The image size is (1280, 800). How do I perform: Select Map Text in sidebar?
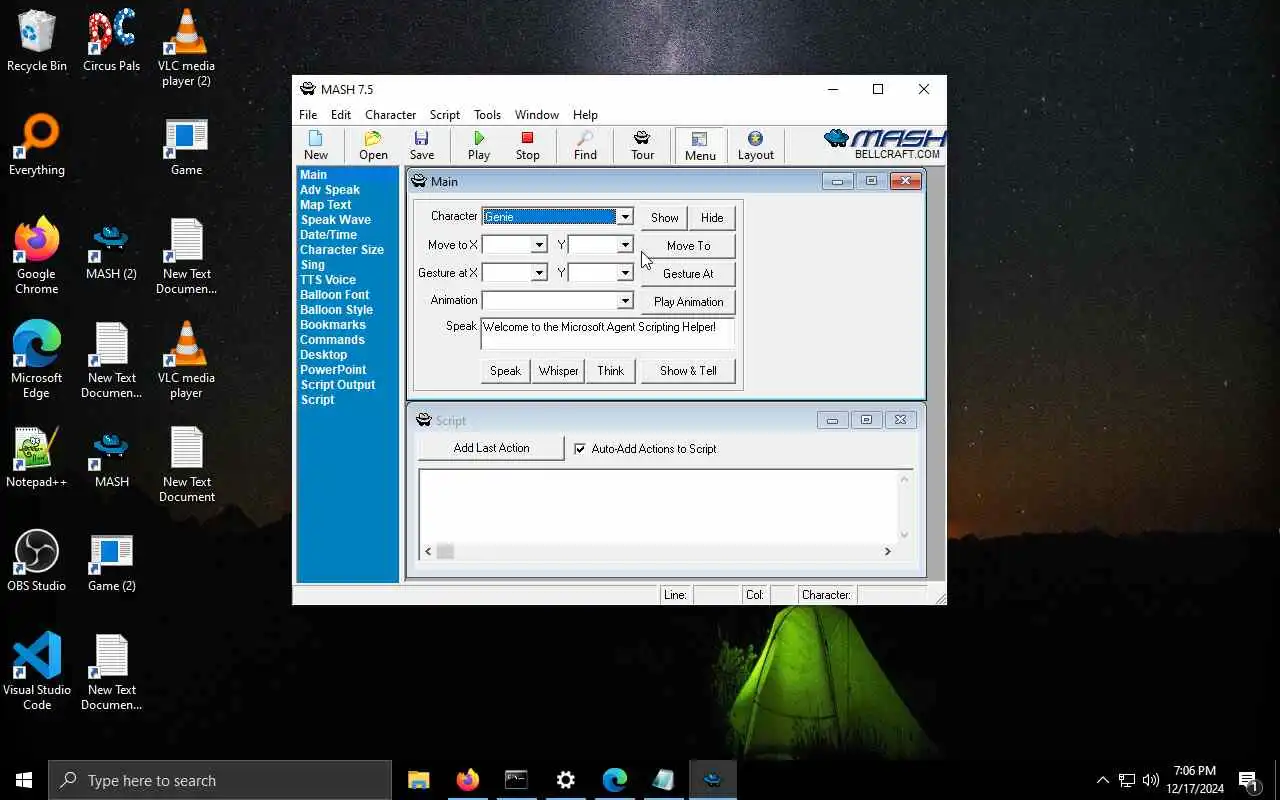(x=326, y=205)
